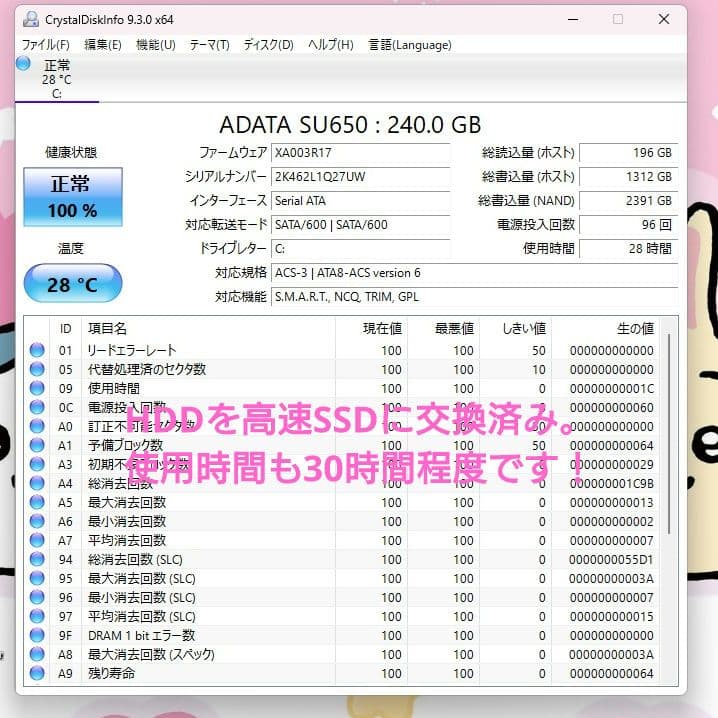718x718 pixels.
Task: Click the status orb for ID A5 最大消去回数
Action: pyautogui.click(x=37, y=502)
